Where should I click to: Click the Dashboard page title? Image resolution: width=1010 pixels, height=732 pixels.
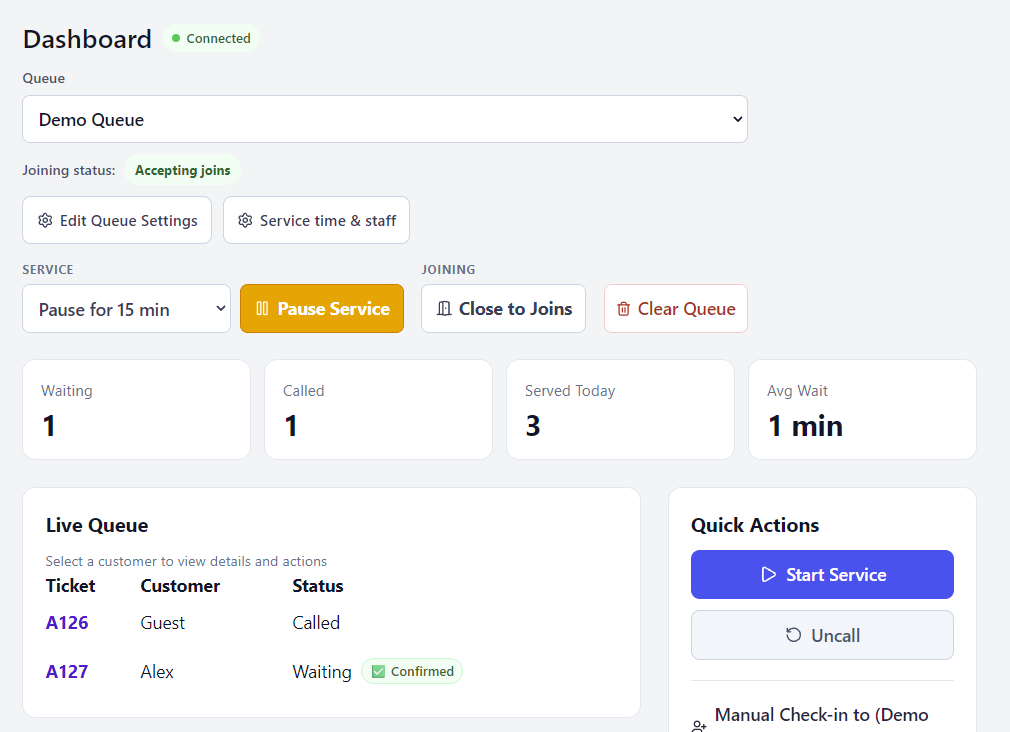pos(87,39)
